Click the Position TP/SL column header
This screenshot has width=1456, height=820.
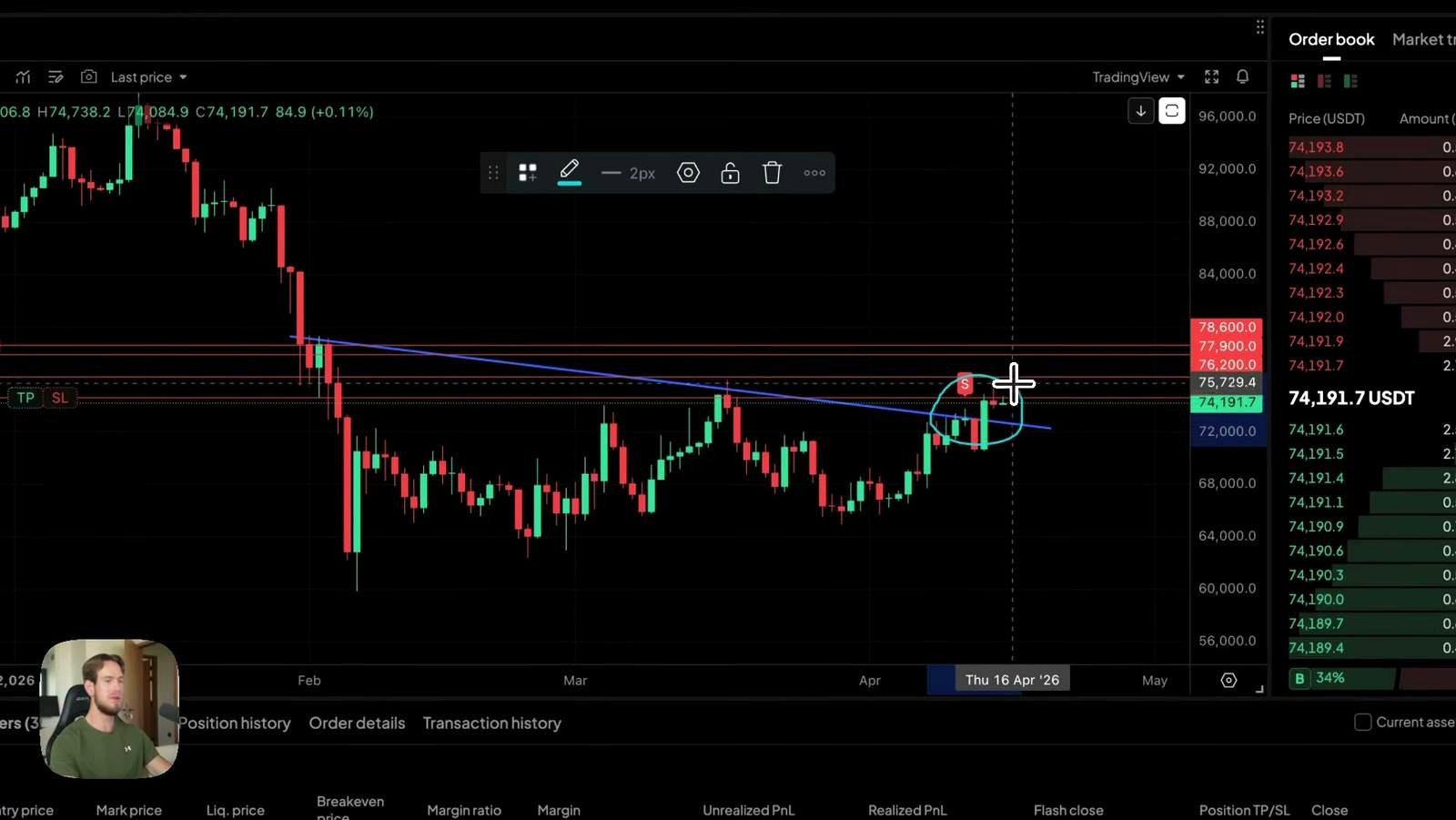pyautogui.click(x=1244, y=810)
